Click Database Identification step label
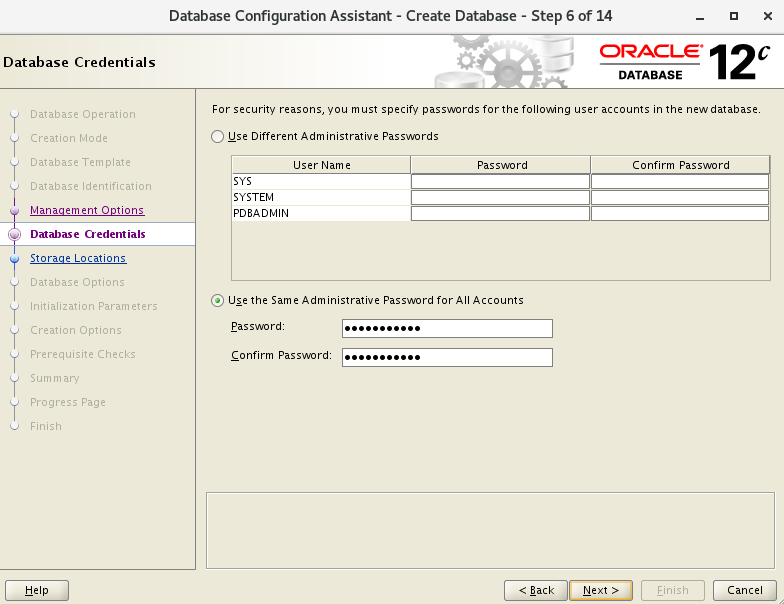The image size is (784, 604). click(90, 186)
